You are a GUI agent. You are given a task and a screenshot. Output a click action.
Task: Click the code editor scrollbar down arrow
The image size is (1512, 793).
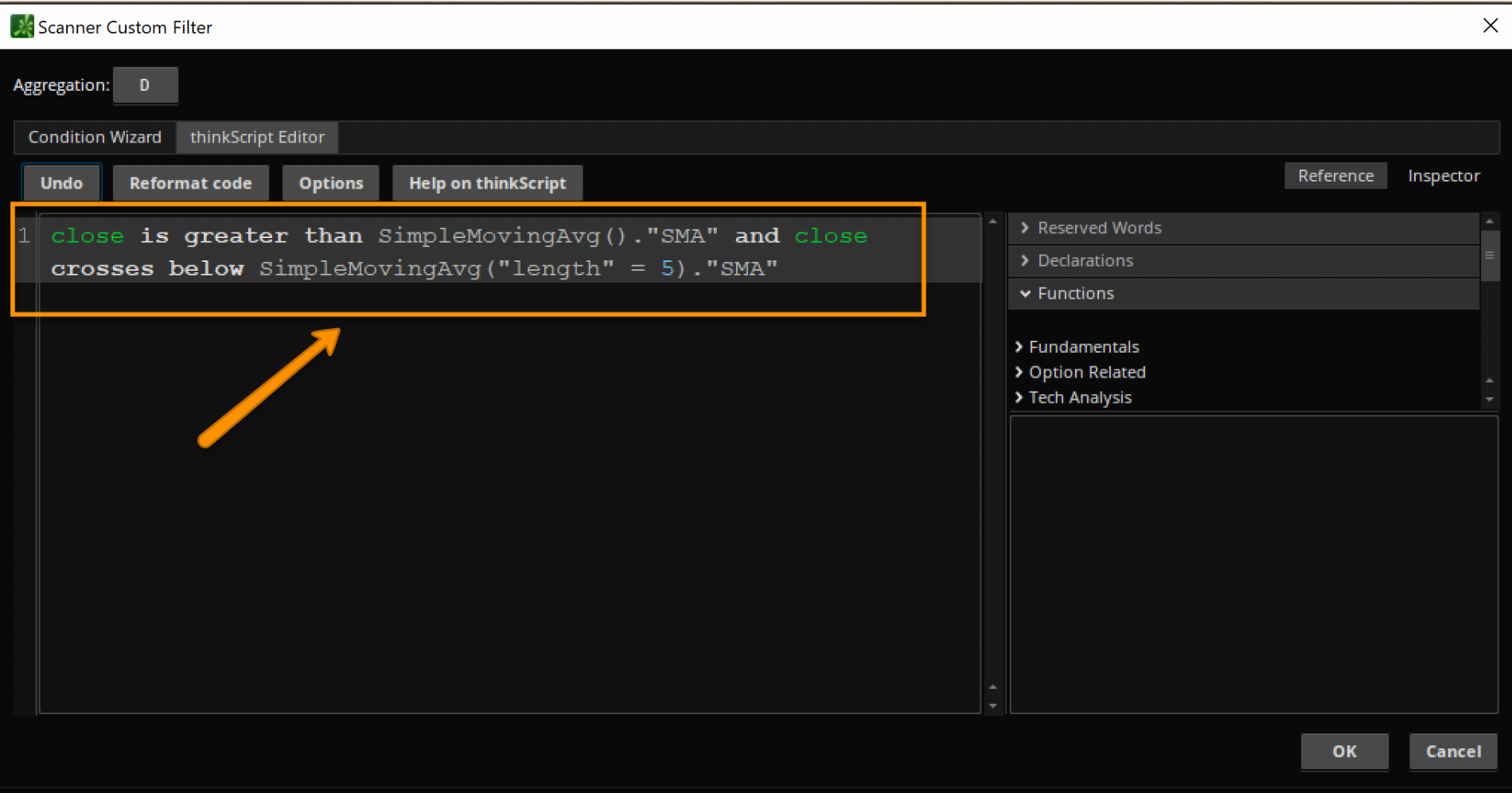(993, 706)
